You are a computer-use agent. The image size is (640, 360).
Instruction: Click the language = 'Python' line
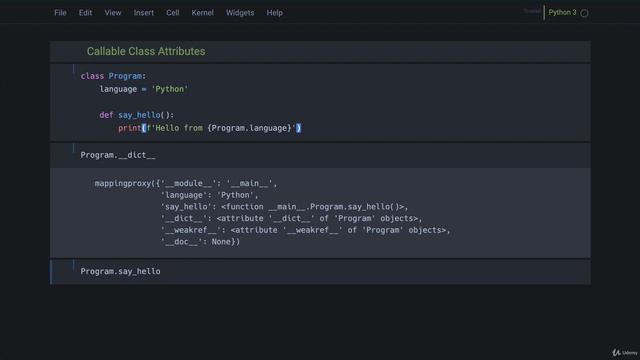coord(144,89)
